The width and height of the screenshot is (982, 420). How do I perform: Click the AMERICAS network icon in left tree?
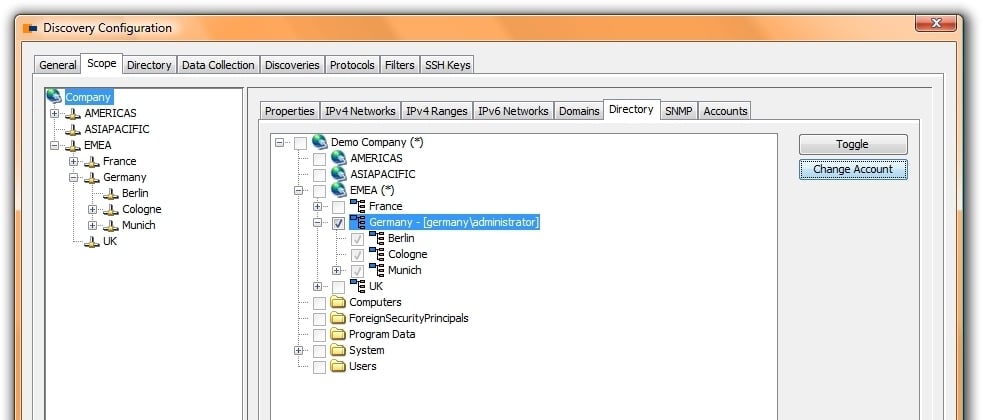(73, 113)
